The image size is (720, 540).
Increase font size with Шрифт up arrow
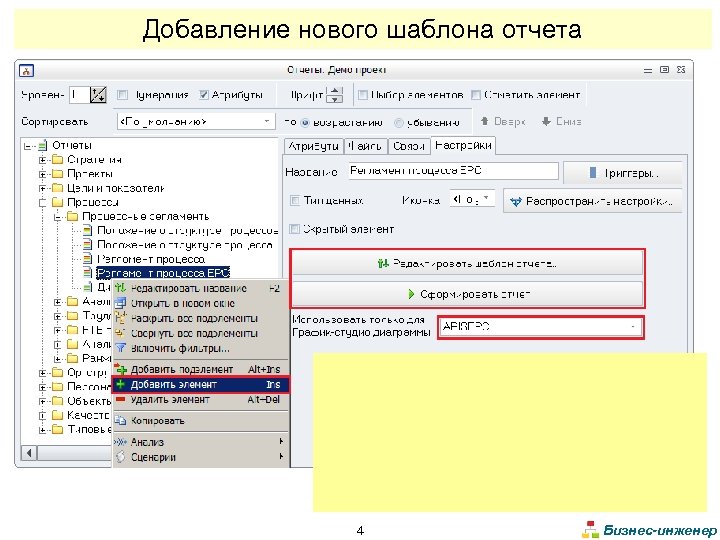tap(336, 91)
